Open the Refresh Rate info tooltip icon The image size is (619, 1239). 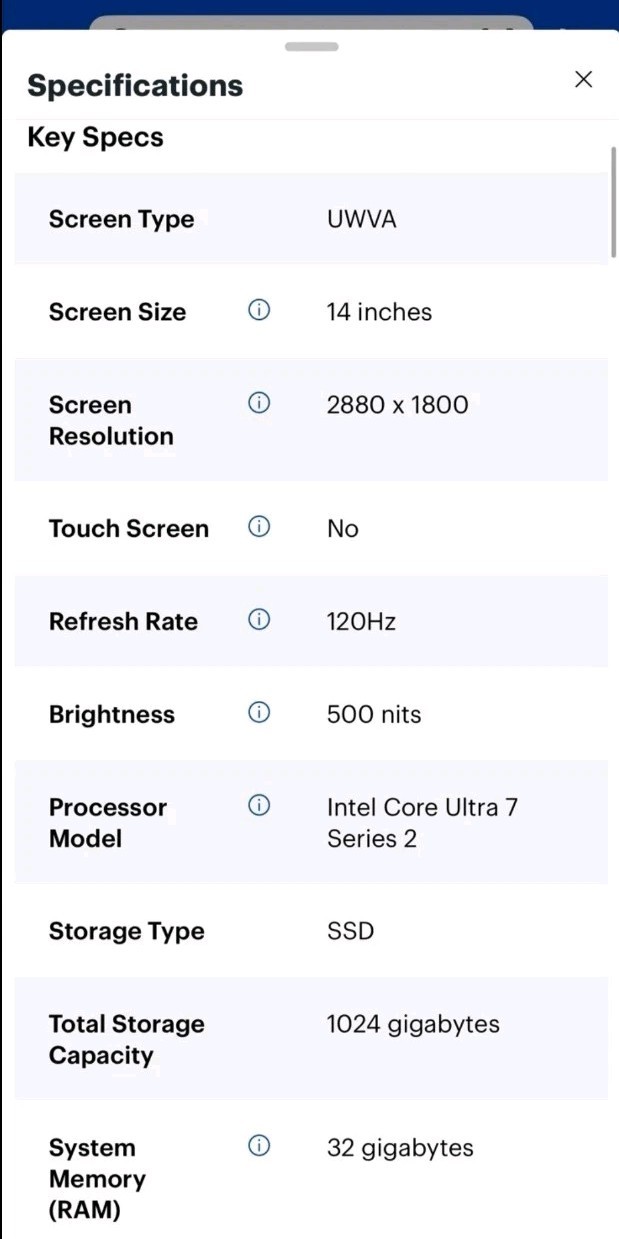[x=259, y=620]
